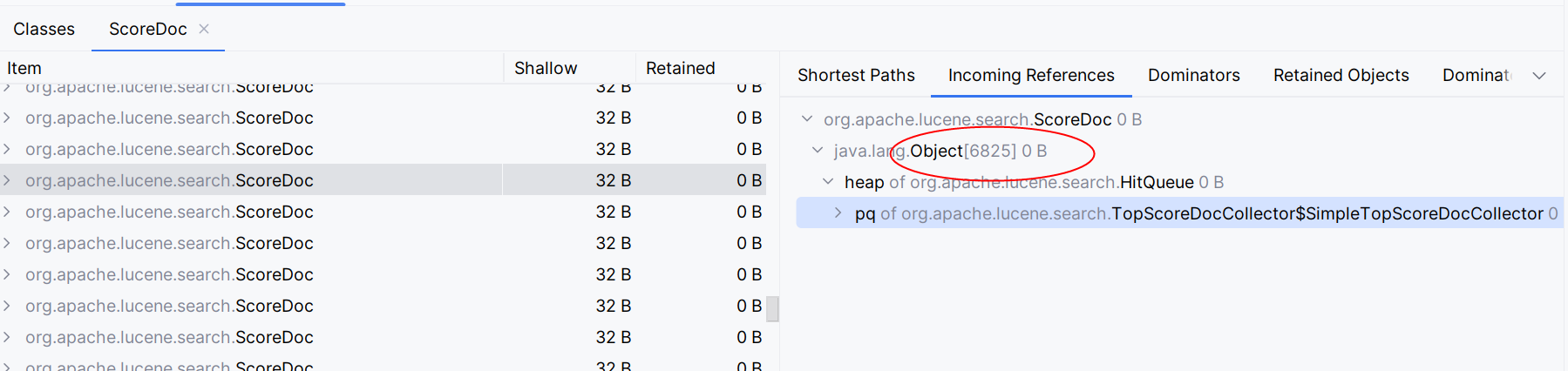Image resolution: width=1568 pixels, height=371 pixels.
Task: Switch to the Classes tab
Action: 44,29
